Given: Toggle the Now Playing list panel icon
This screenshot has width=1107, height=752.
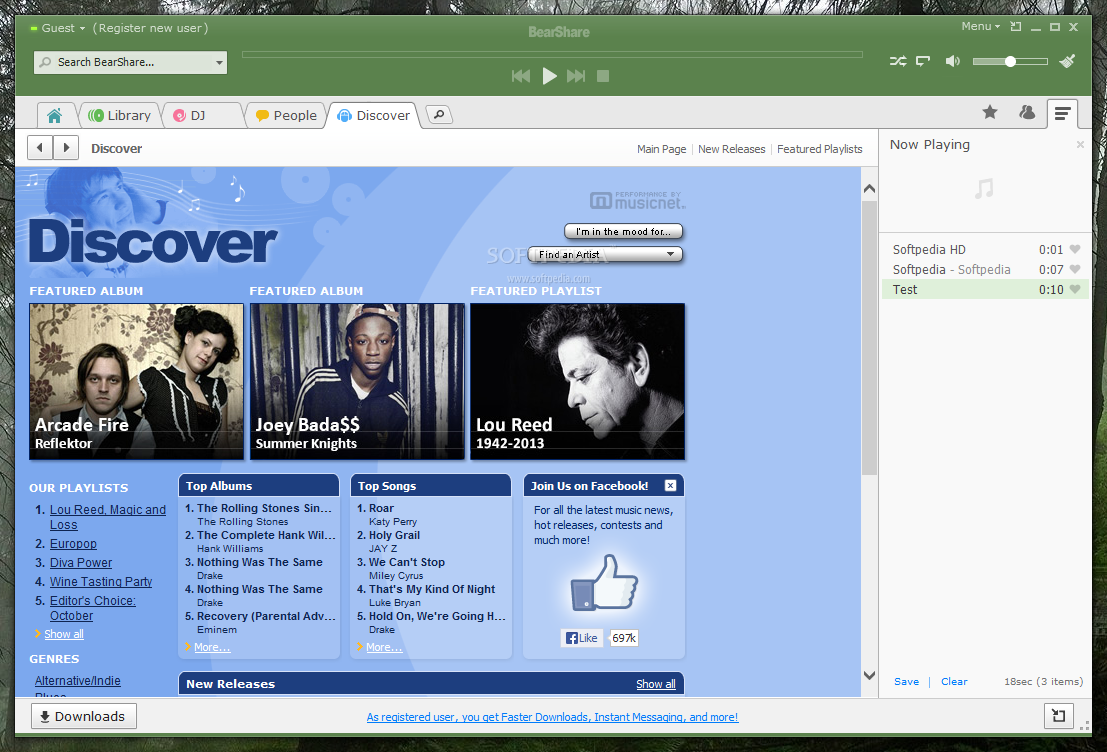Looking at the screenshot, I should click(1062, 113).
